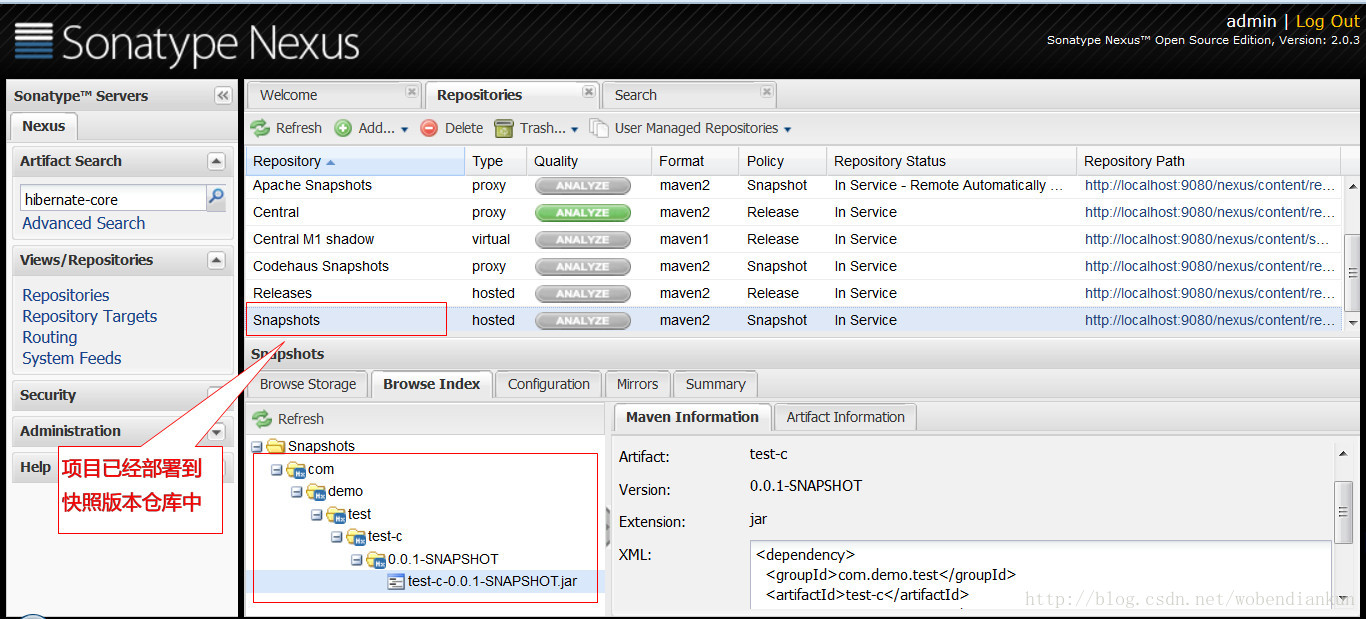The height and width of the screenshot is (619, 1366).
Task: Open the Trash dropdown menu
Action: (537, 128)
